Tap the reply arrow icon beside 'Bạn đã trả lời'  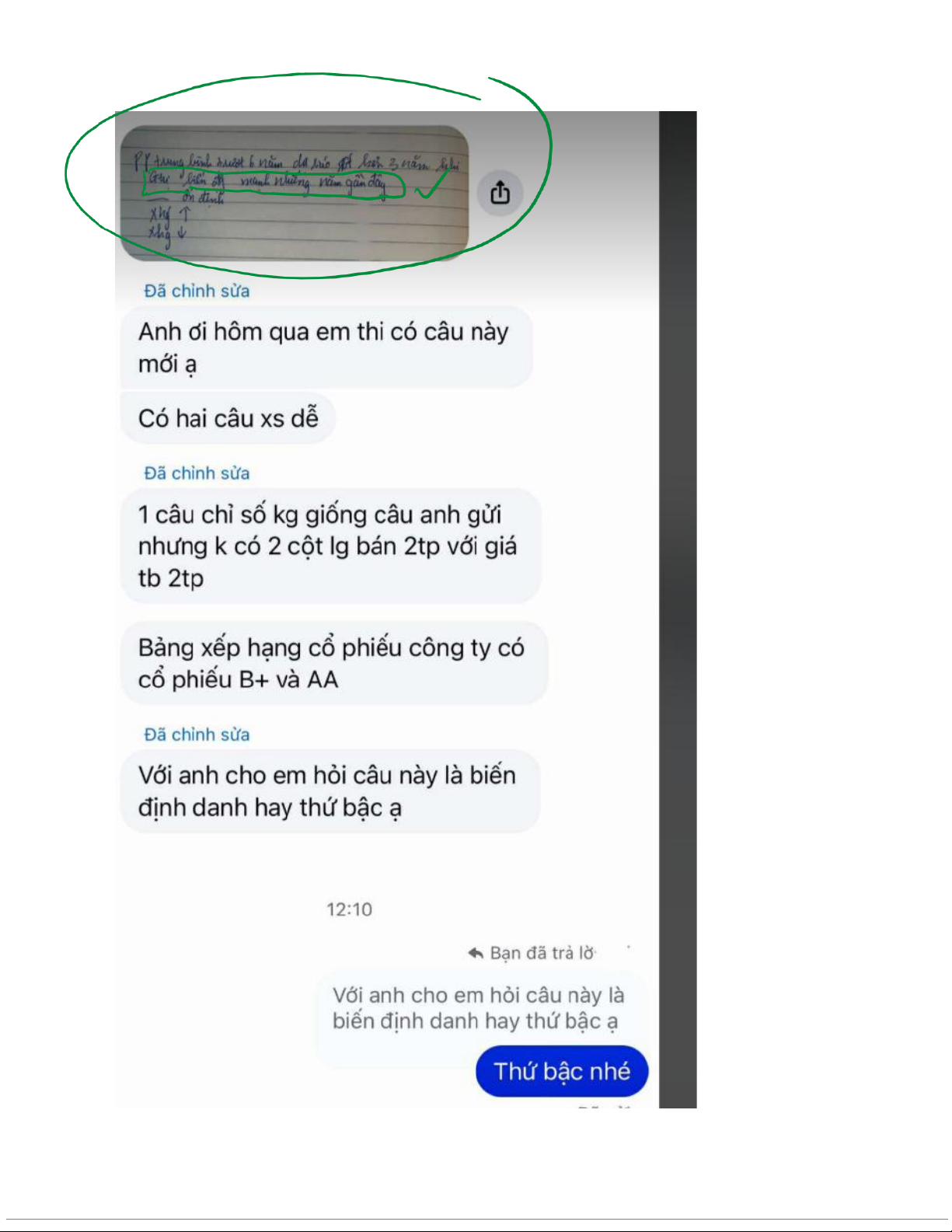(x=476, y=953)
